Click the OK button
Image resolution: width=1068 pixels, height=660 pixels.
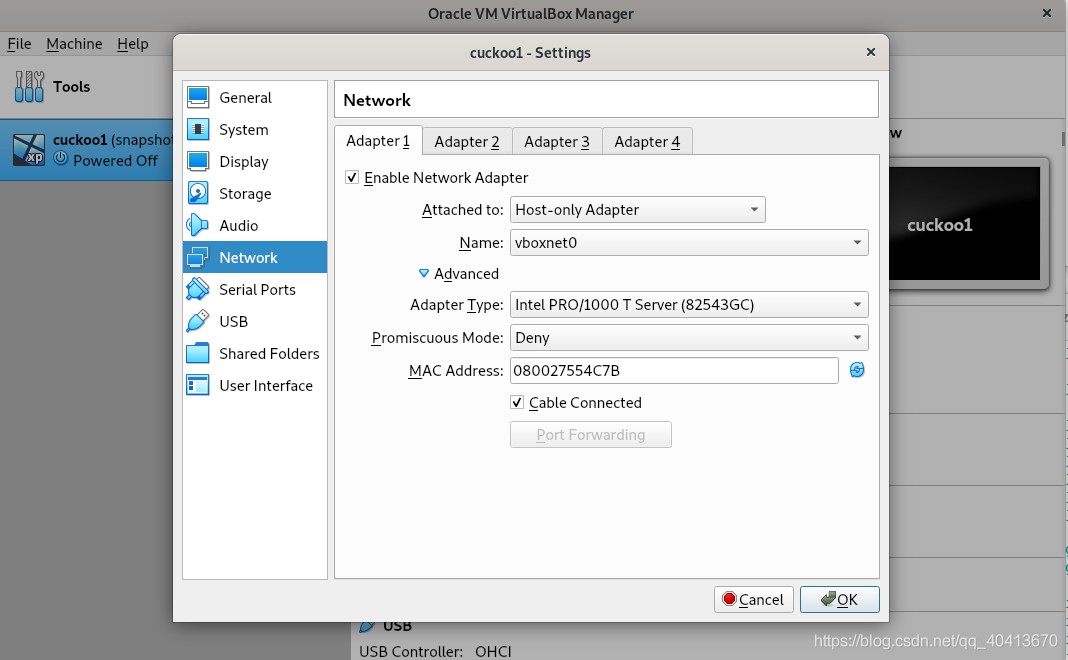click(839, 599)
